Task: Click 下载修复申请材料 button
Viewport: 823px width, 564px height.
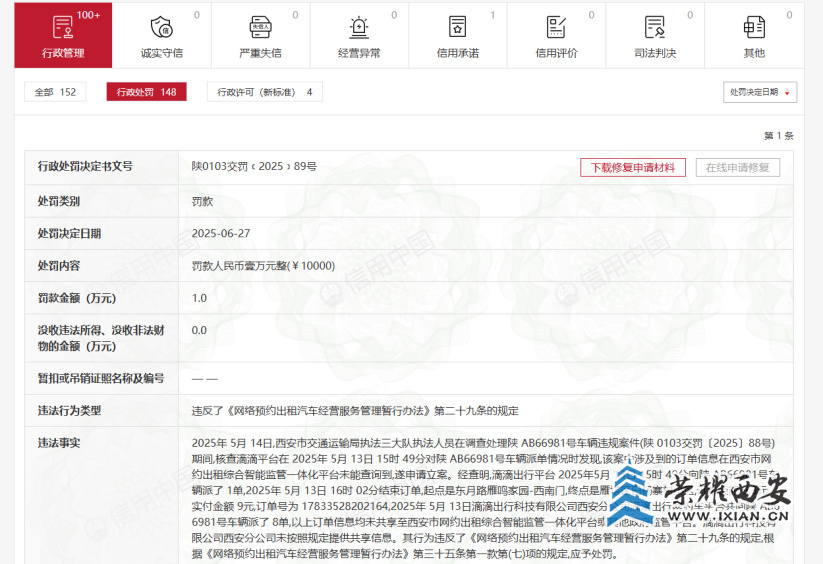Action: coord(633,167)
